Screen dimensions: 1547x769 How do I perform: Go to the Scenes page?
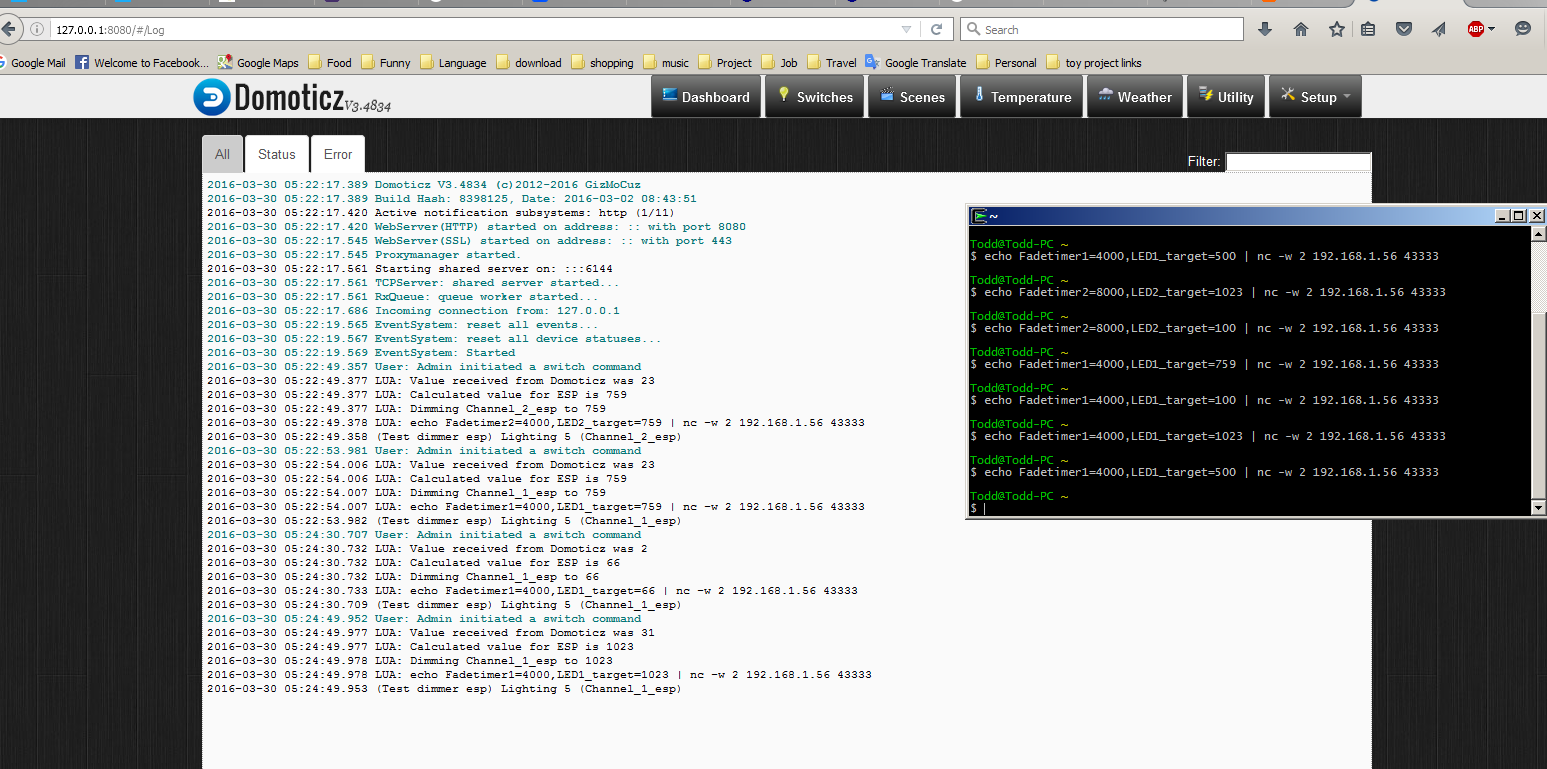(911, 97)
